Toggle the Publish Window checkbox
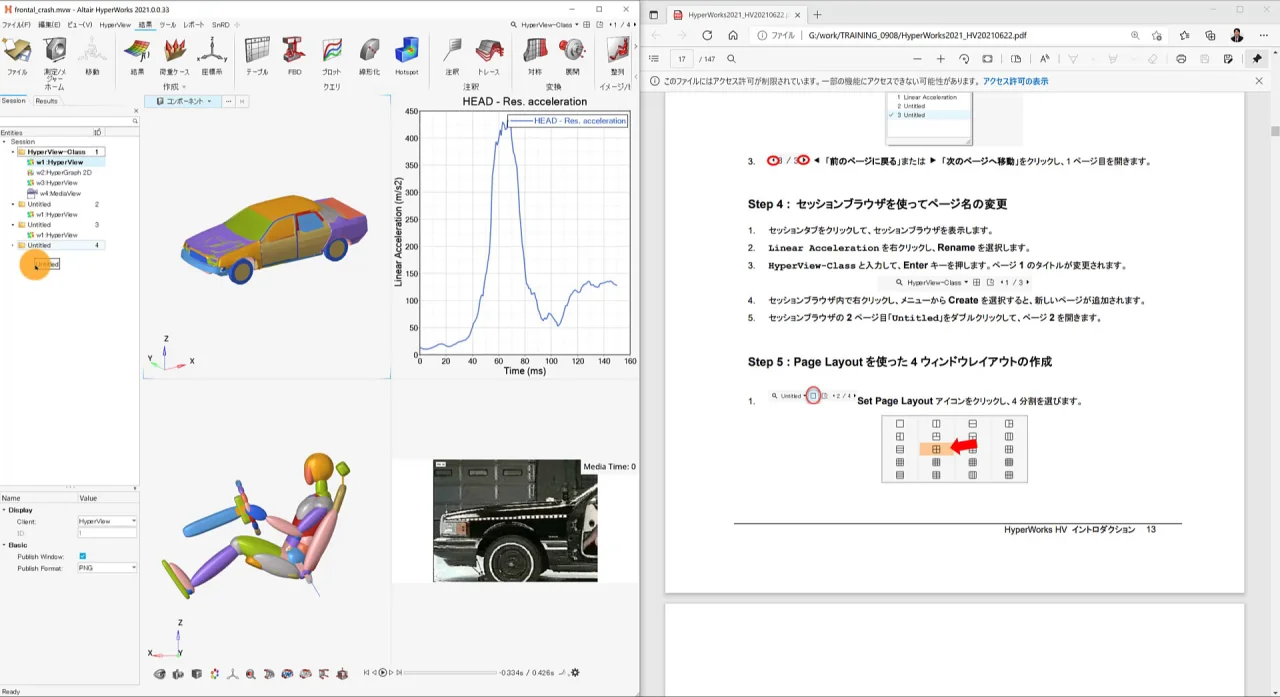Screen dimensions: 1280x697 coord(82,556)
